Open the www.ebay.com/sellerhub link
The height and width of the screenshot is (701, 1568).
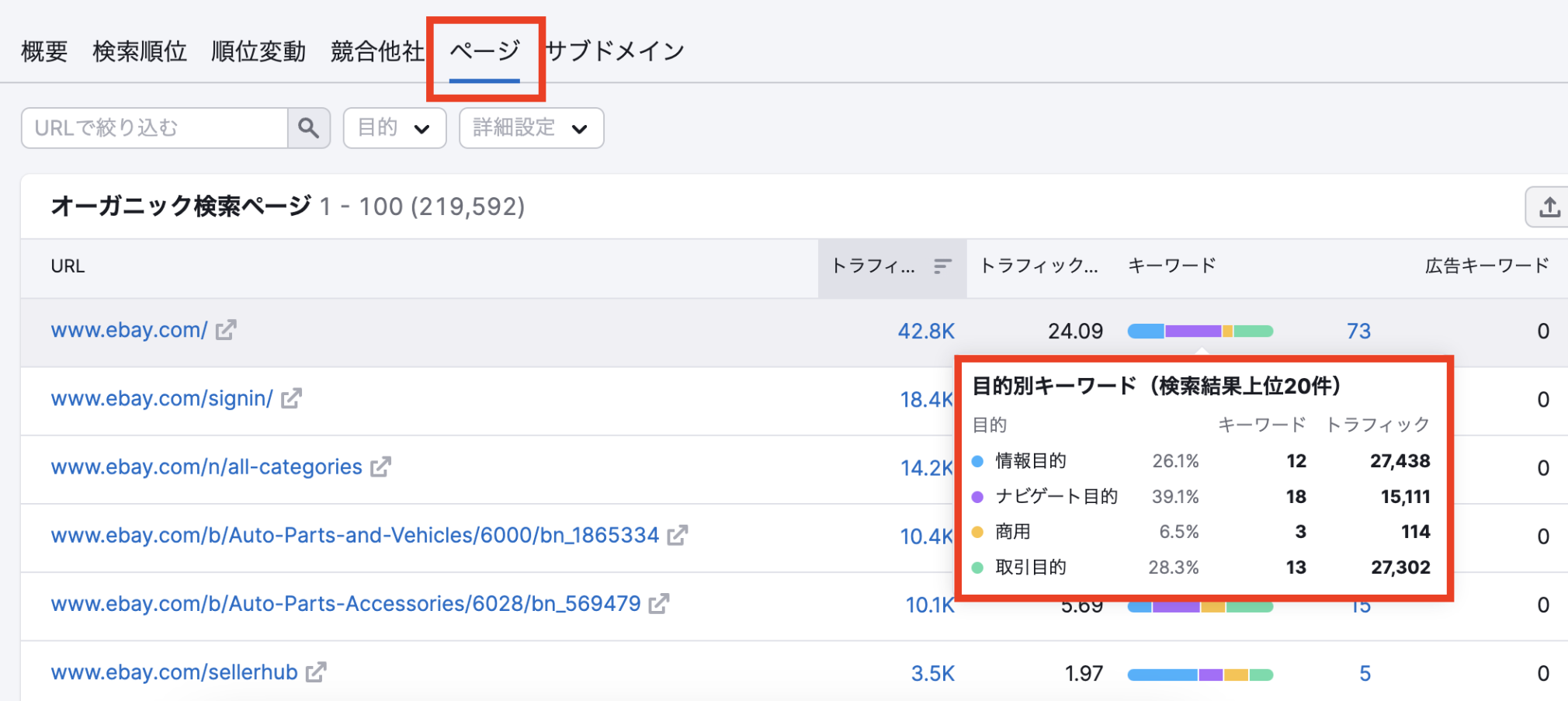(x=174, y=672)
